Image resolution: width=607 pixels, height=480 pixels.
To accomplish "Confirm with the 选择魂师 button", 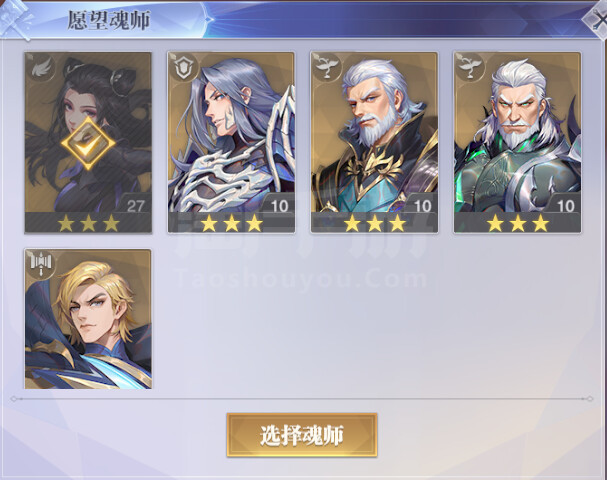I will pos(302,435).
